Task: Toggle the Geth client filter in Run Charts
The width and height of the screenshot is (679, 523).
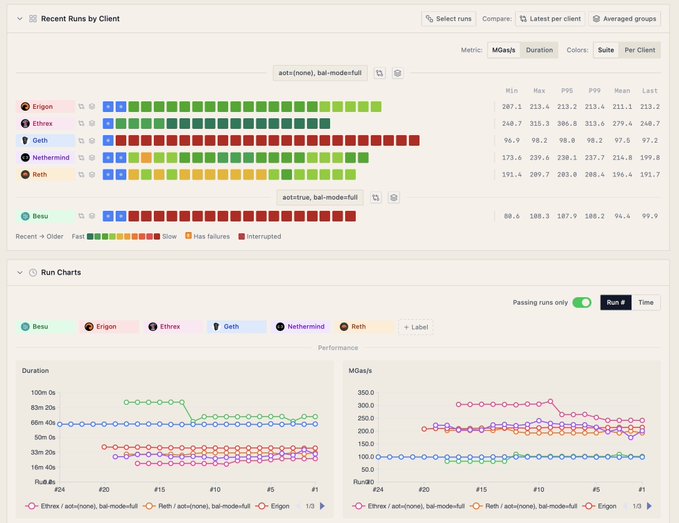Action: 237,326
